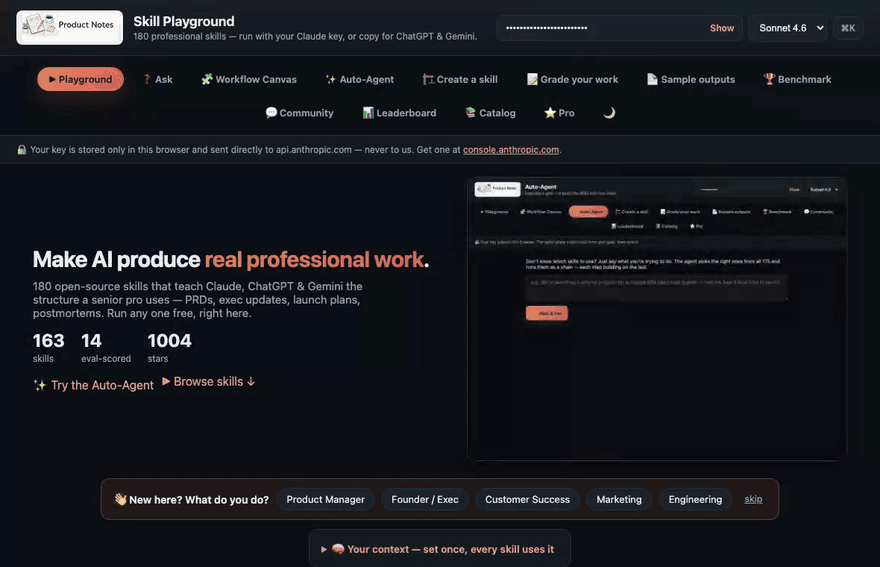Open Grade your work tab
Image resolution: width=880 pixels, height=567 pixels.
[x=572, y=79]
